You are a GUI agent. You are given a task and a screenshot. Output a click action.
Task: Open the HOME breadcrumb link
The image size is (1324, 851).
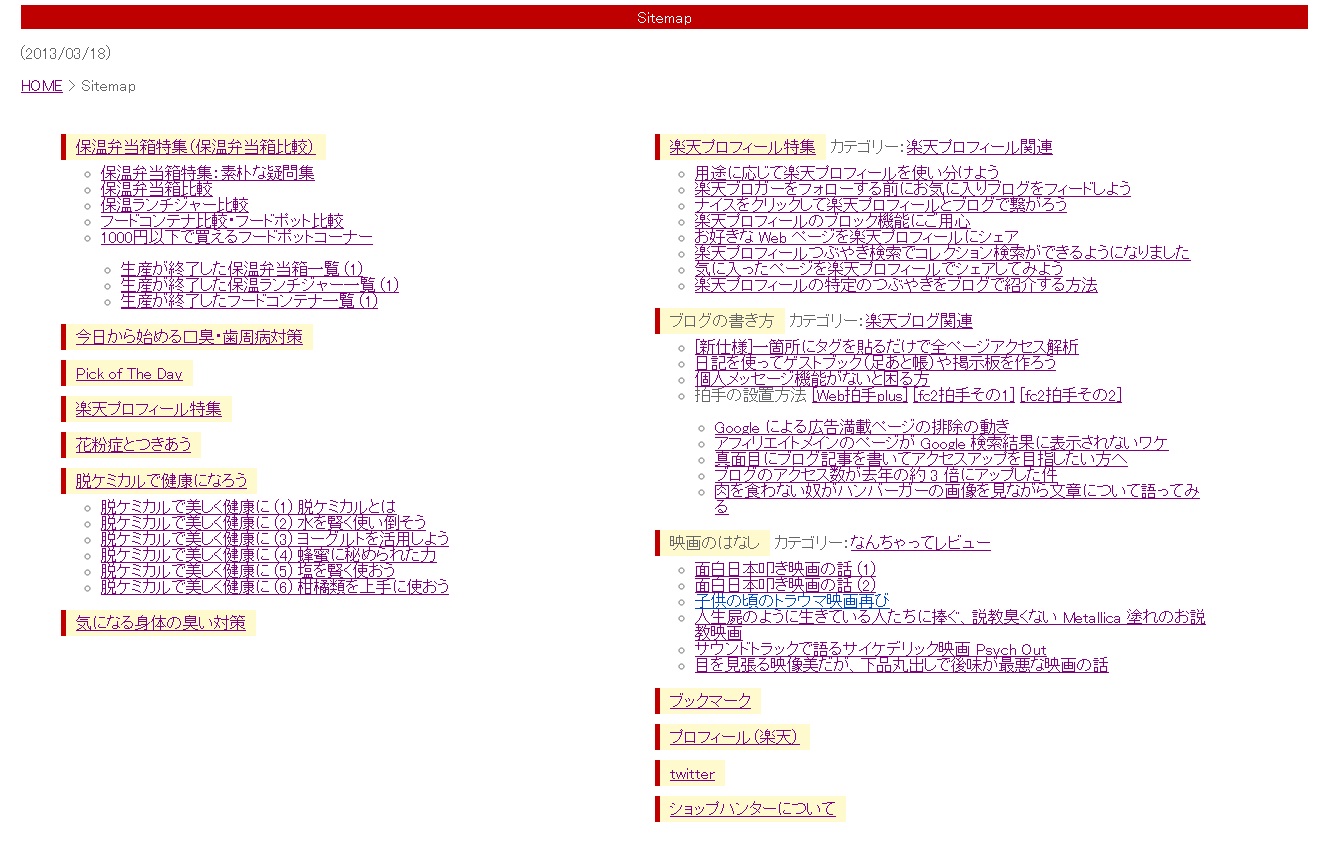[x=41, y=86]
